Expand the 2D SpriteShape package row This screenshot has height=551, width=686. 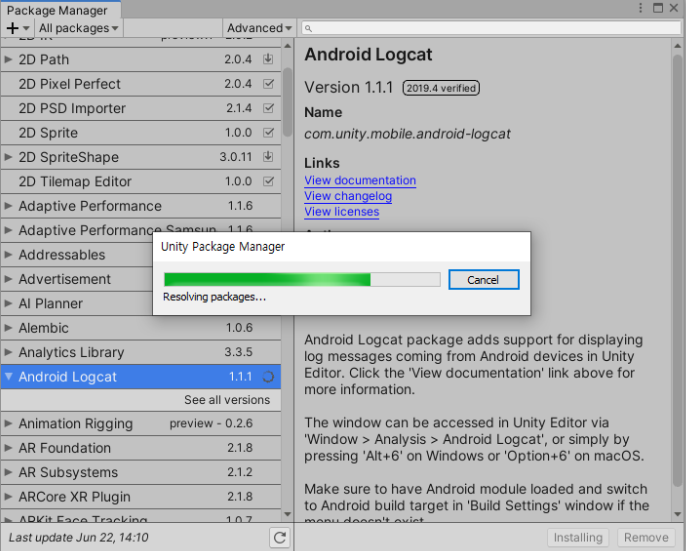point(8,157)
